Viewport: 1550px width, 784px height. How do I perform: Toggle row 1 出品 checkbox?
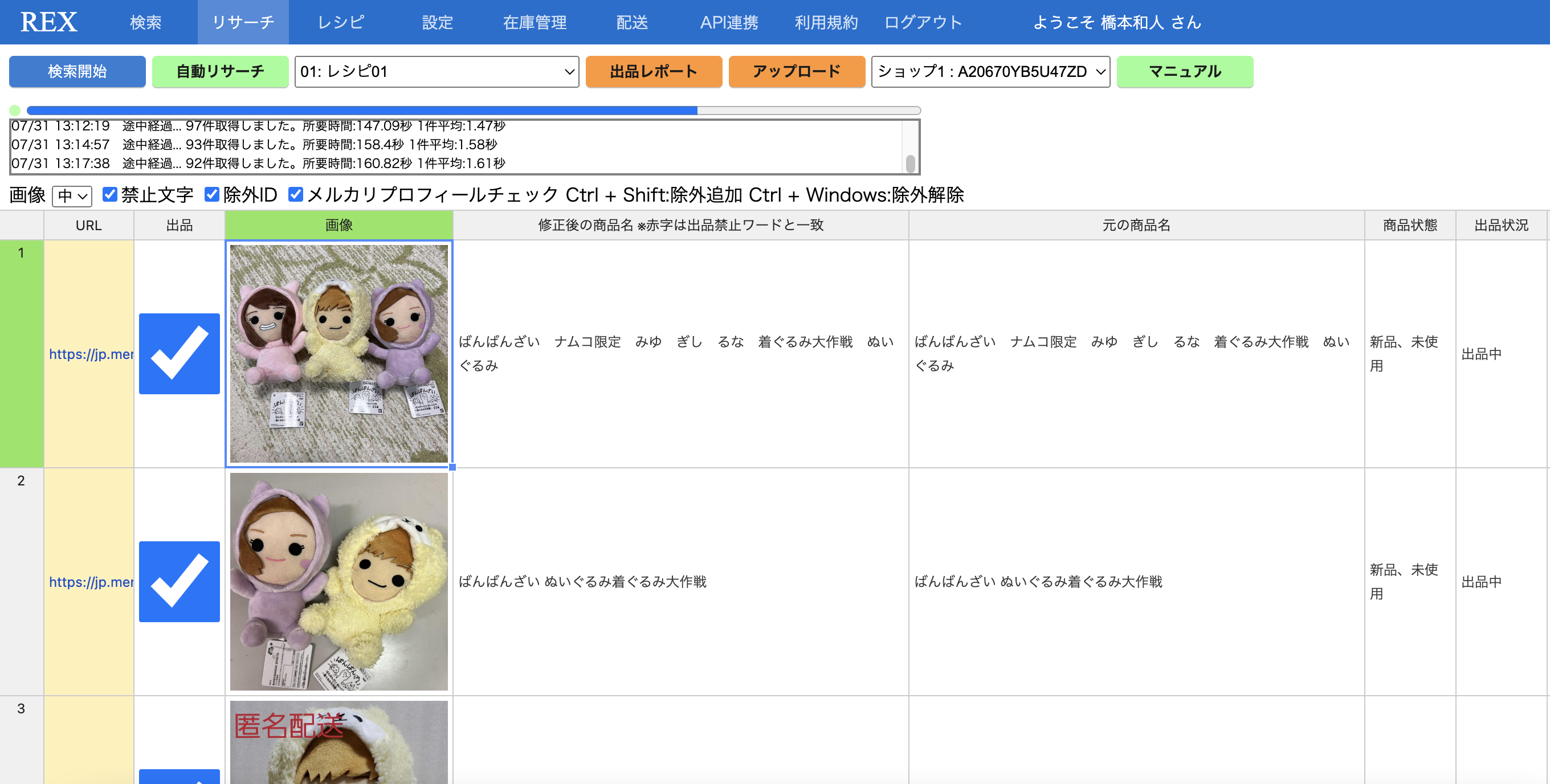coord(180,354)
